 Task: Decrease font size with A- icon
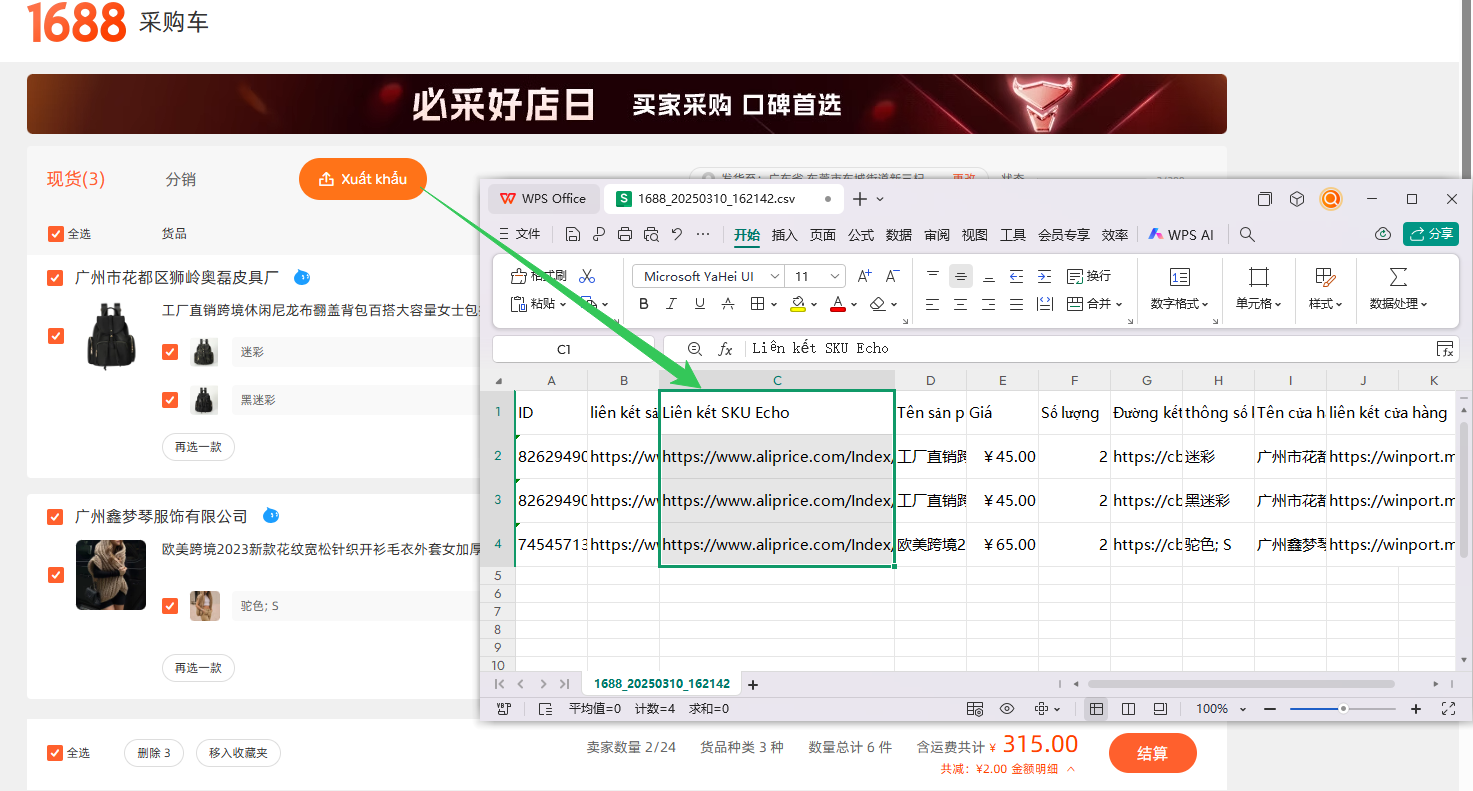(893, 276)
